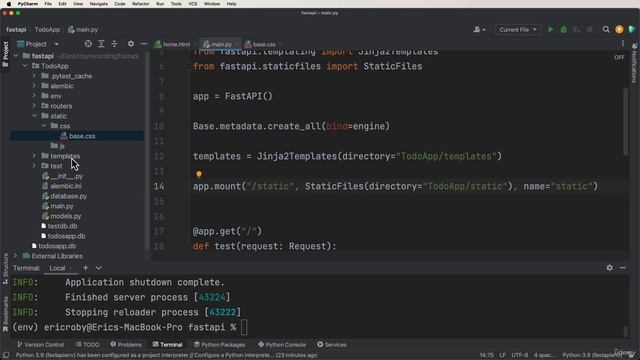Open the Project view selector dropdown
Viewport: 640px width, 360px height.
tap(38, 44)
